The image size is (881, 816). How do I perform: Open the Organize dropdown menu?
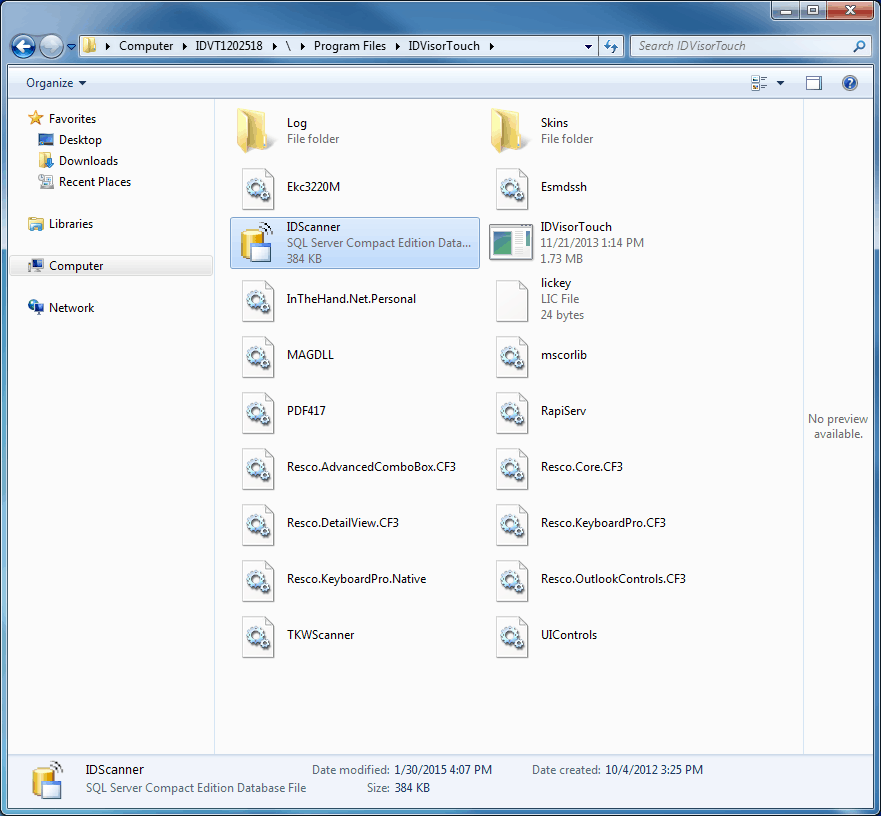[49, 82]
